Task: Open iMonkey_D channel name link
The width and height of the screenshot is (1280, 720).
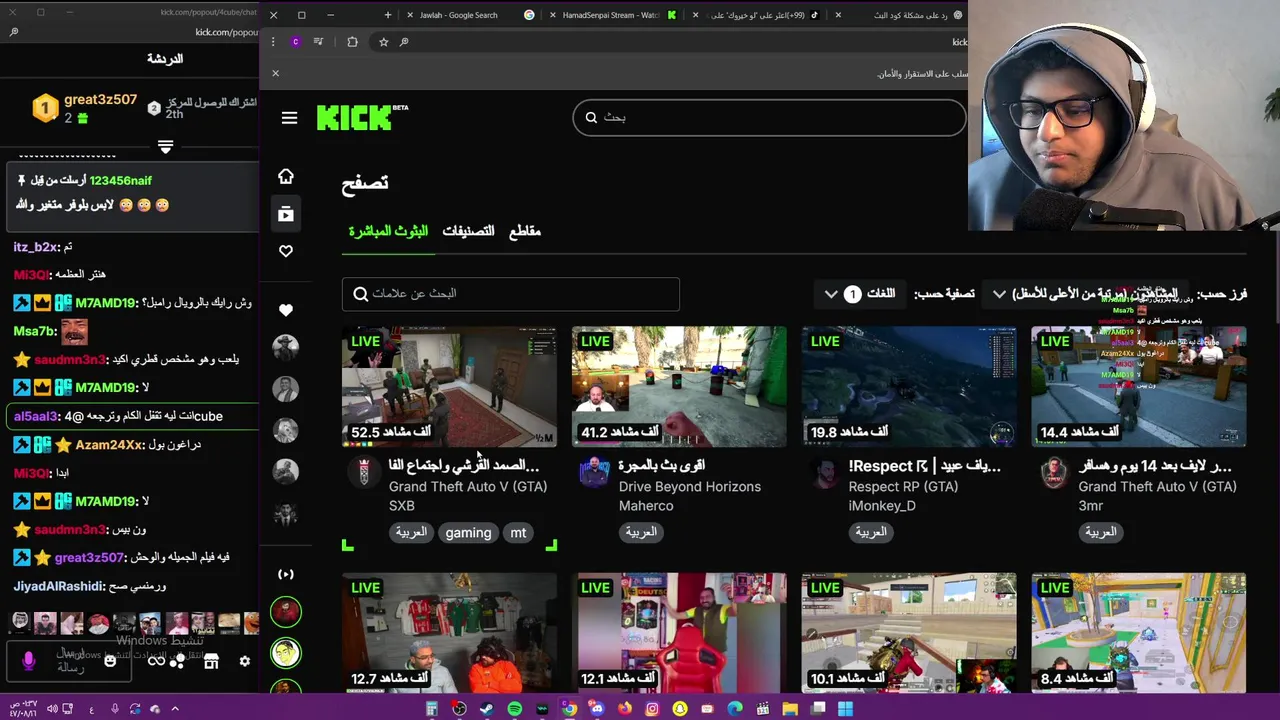Action: coord(882,506)
